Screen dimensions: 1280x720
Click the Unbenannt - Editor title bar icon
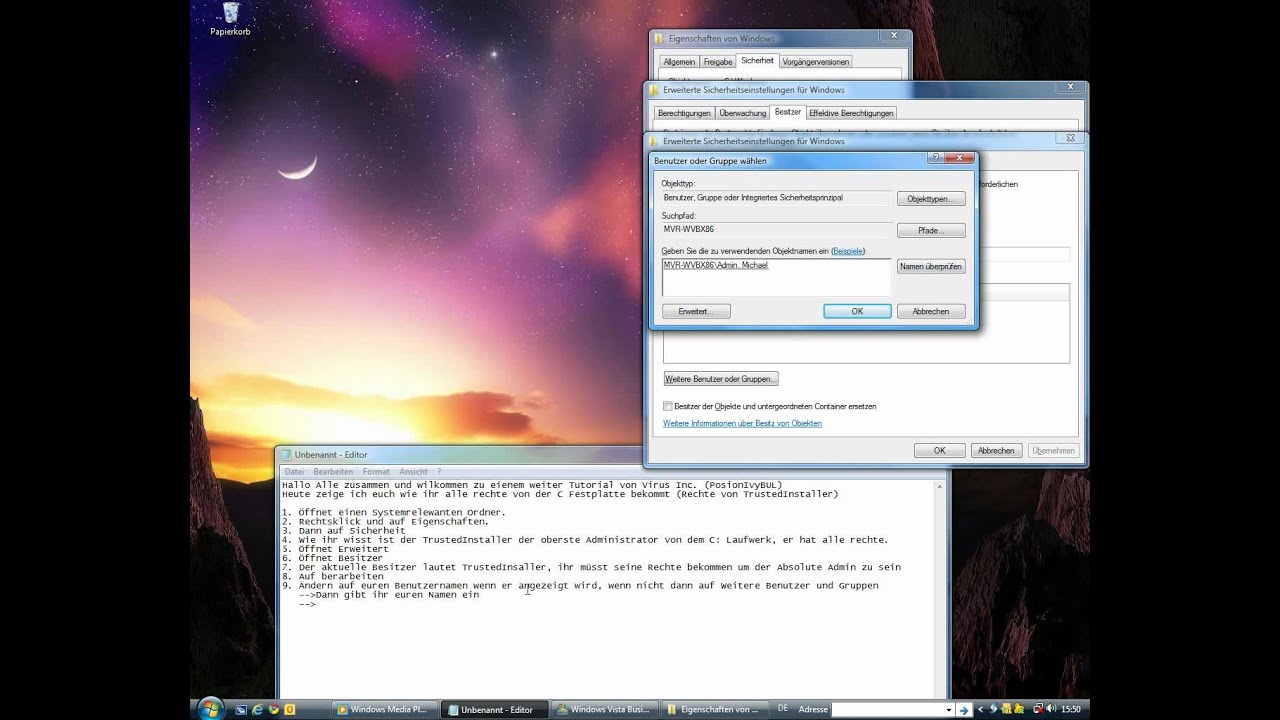coord(286,455)
